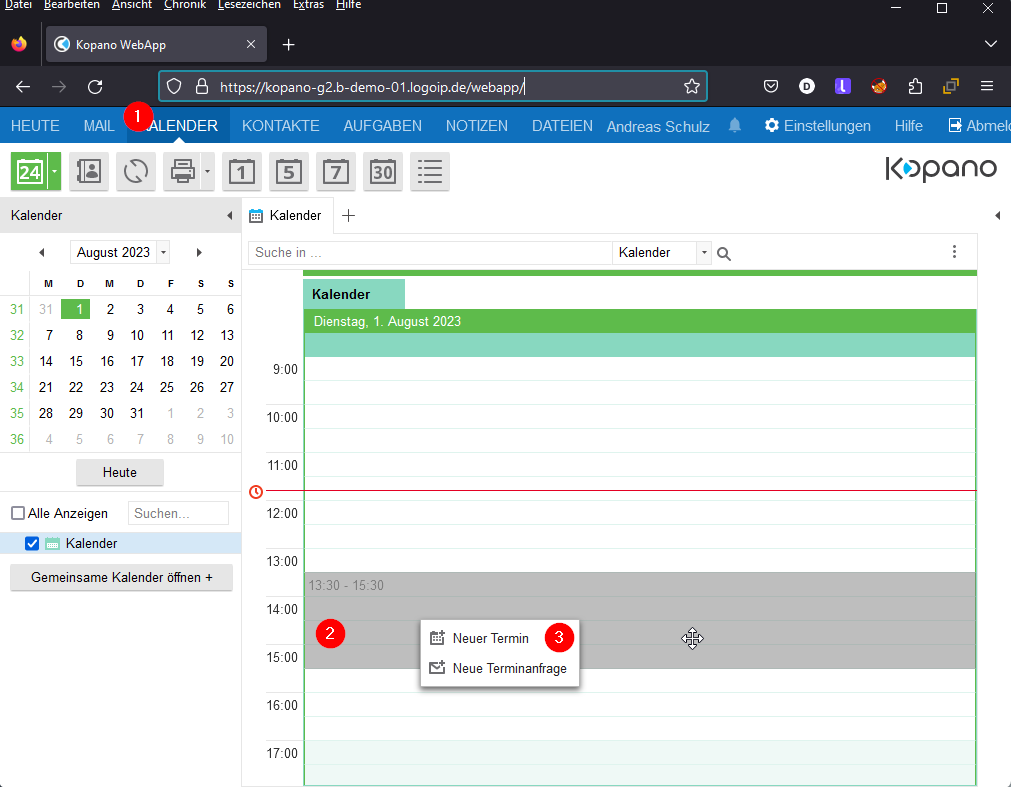Open the HEUTE tab
Viewport: 1011px width, 787px height.
coord(35,126)
